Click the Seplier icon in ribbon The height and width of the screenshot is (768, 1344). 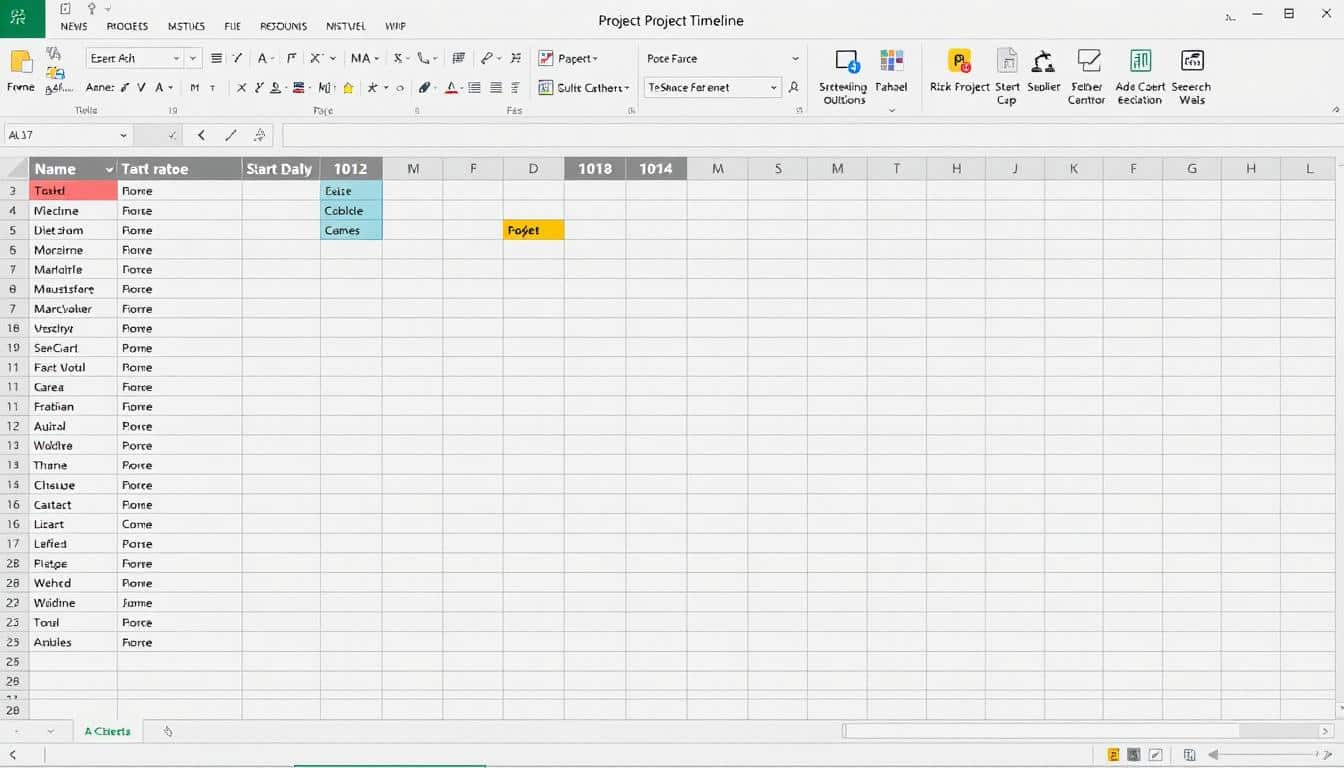point(1043,62)
